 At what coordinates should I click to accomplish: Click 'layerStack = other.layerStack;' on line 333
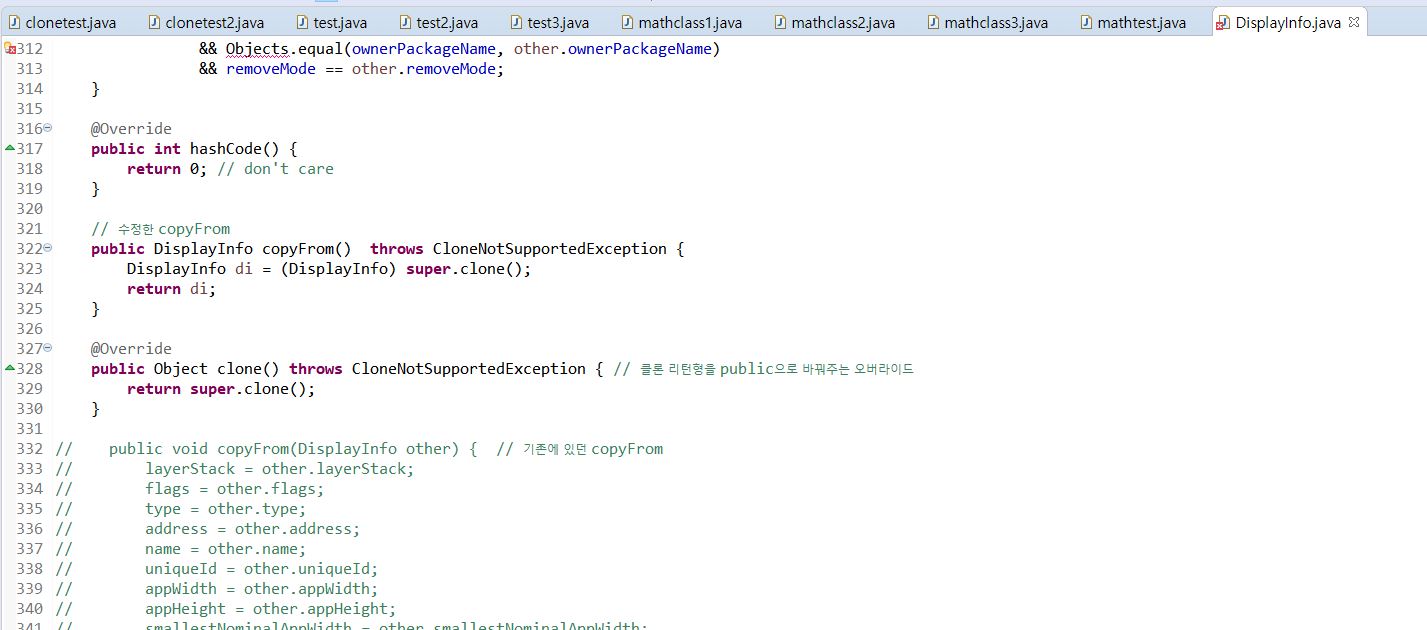click(x=279, y=468)
